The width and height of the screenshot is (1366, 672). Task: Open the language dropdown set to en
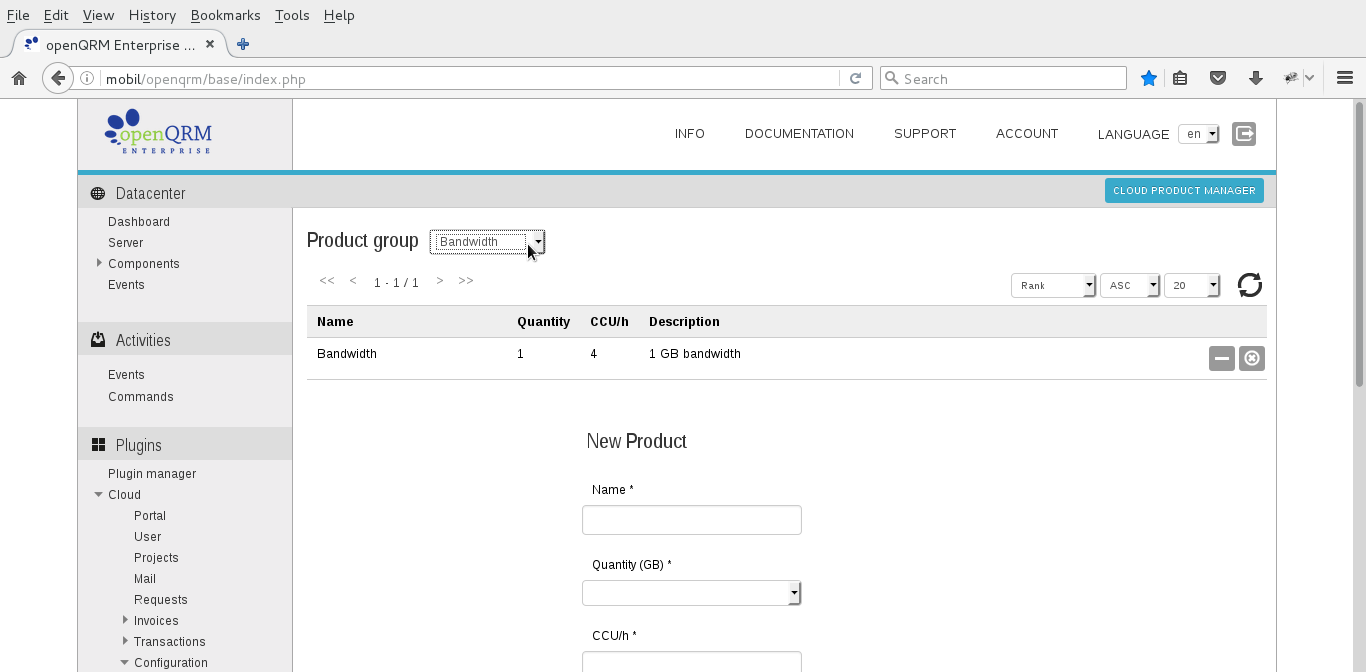click(1199, 134)
